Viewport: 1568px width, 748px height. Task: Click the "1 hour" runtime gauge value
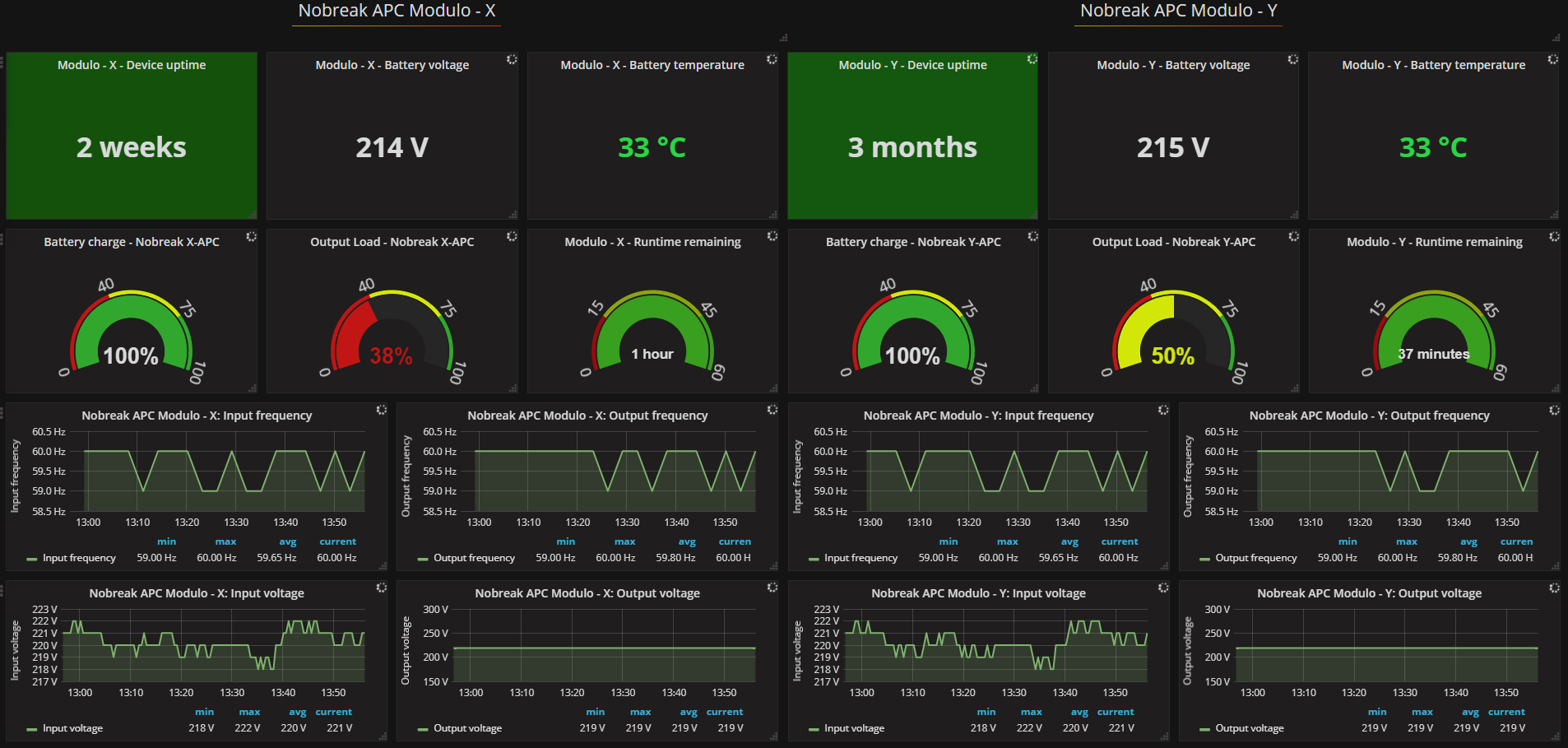pos(652,354)
